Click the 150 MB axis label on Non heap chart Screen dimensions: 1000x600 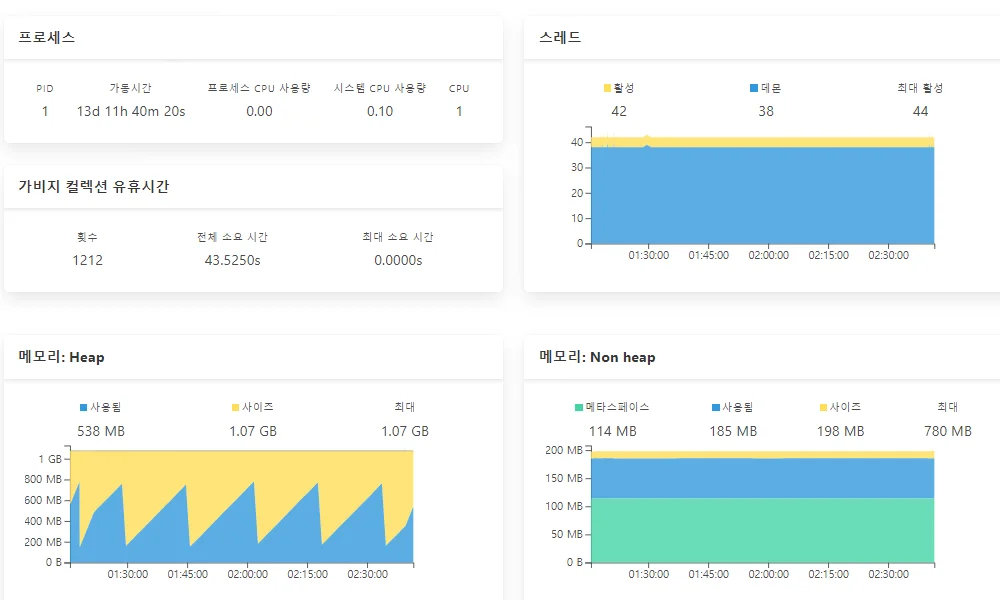tap(564, 478)
